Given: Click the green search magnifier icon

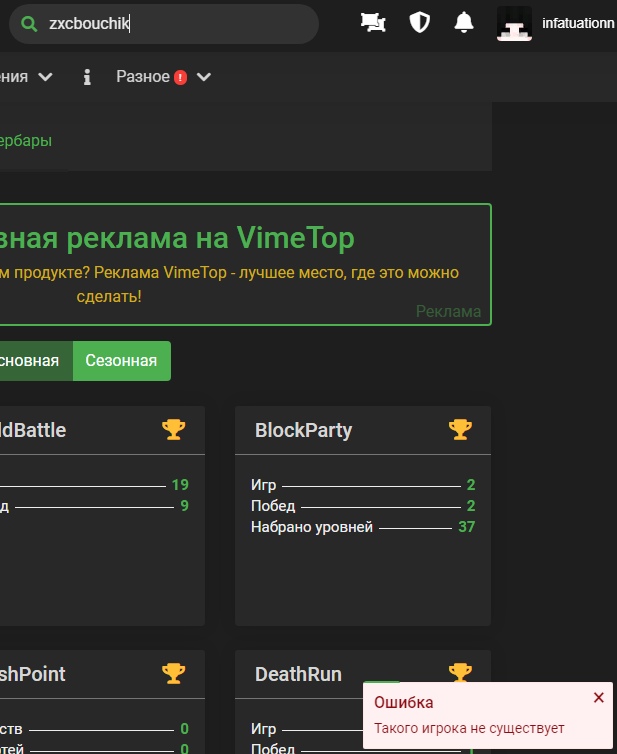Looking at the screenshot, I should pos(30,24).
